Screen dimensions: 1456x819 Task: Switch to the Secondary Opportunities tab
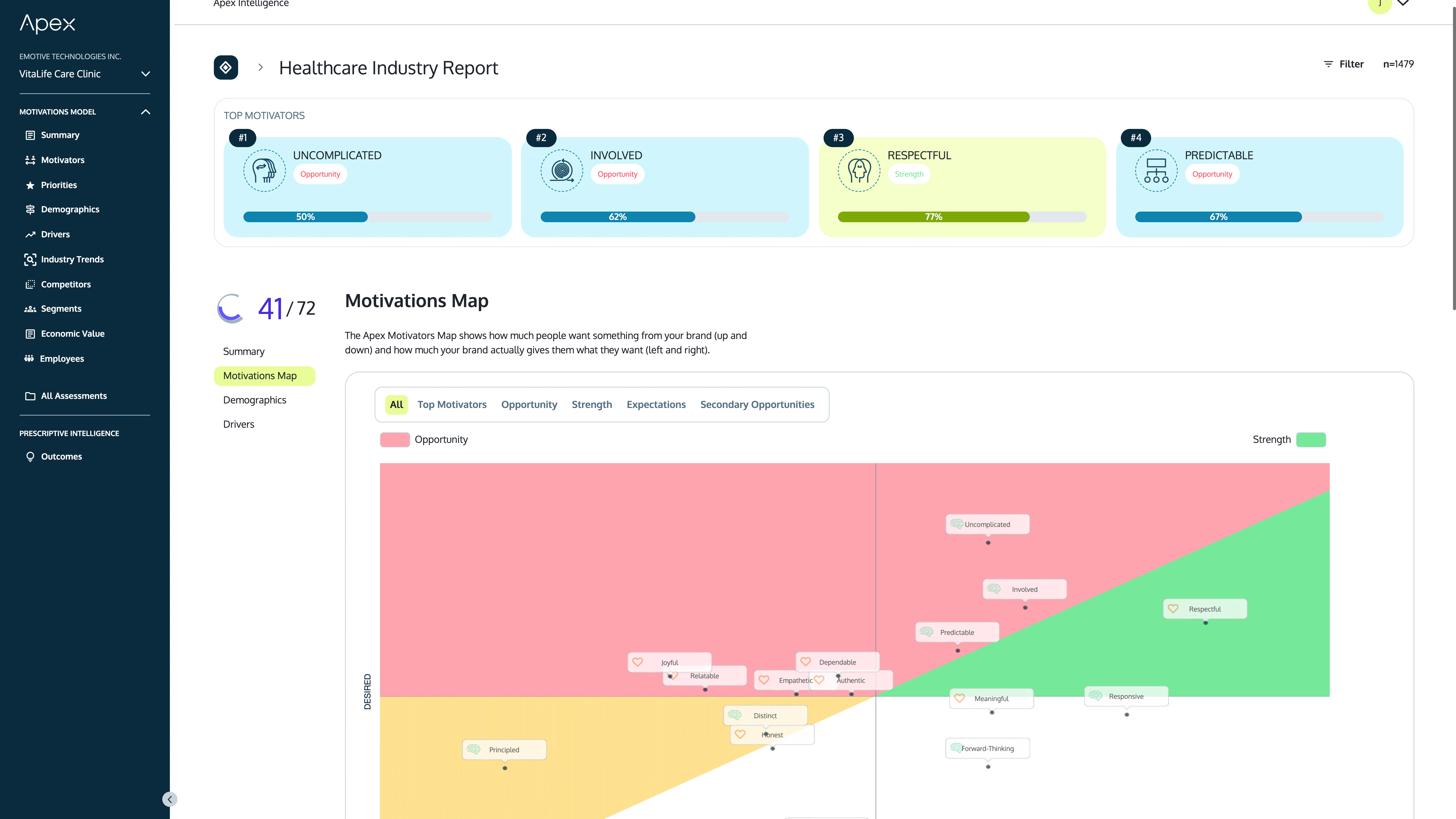click(x=757, y=405)
